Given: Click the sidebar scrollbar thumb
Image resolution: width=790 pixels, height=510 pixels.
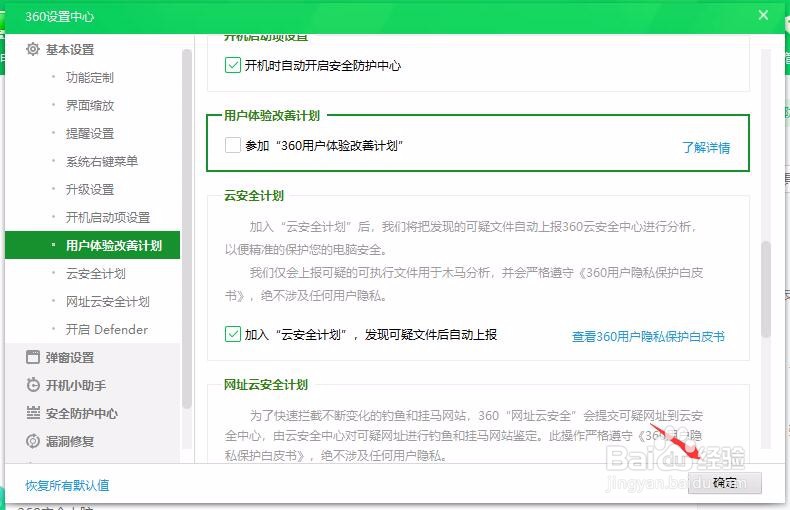Looking at the screenshot, I should pyautogui.click(x=186, y=228).
